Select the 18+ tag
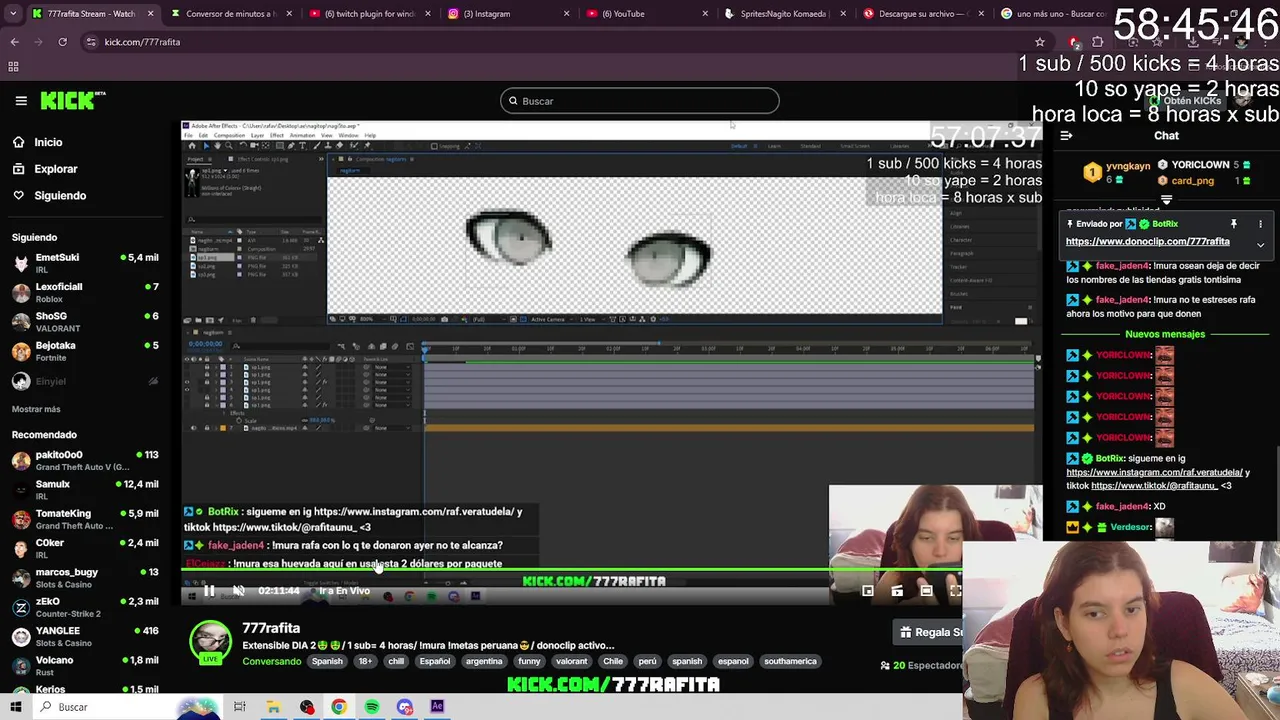This screenshot has height=720, width=1280. point(366,661)
